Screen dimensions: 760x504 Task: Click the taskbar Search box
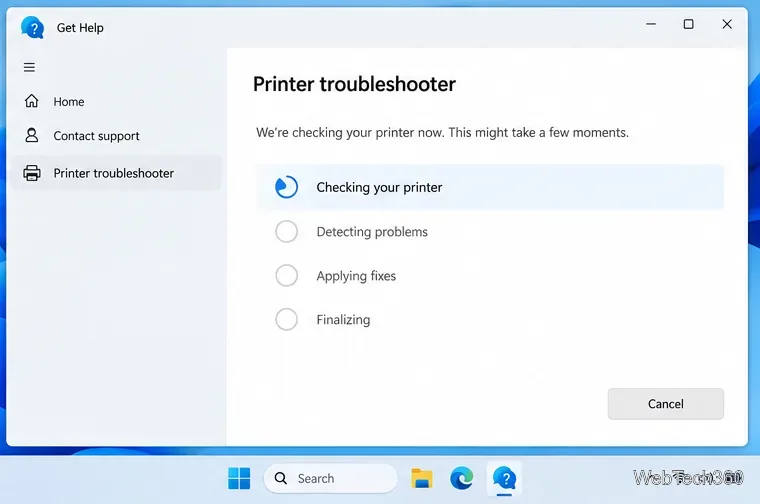point(330,478)
